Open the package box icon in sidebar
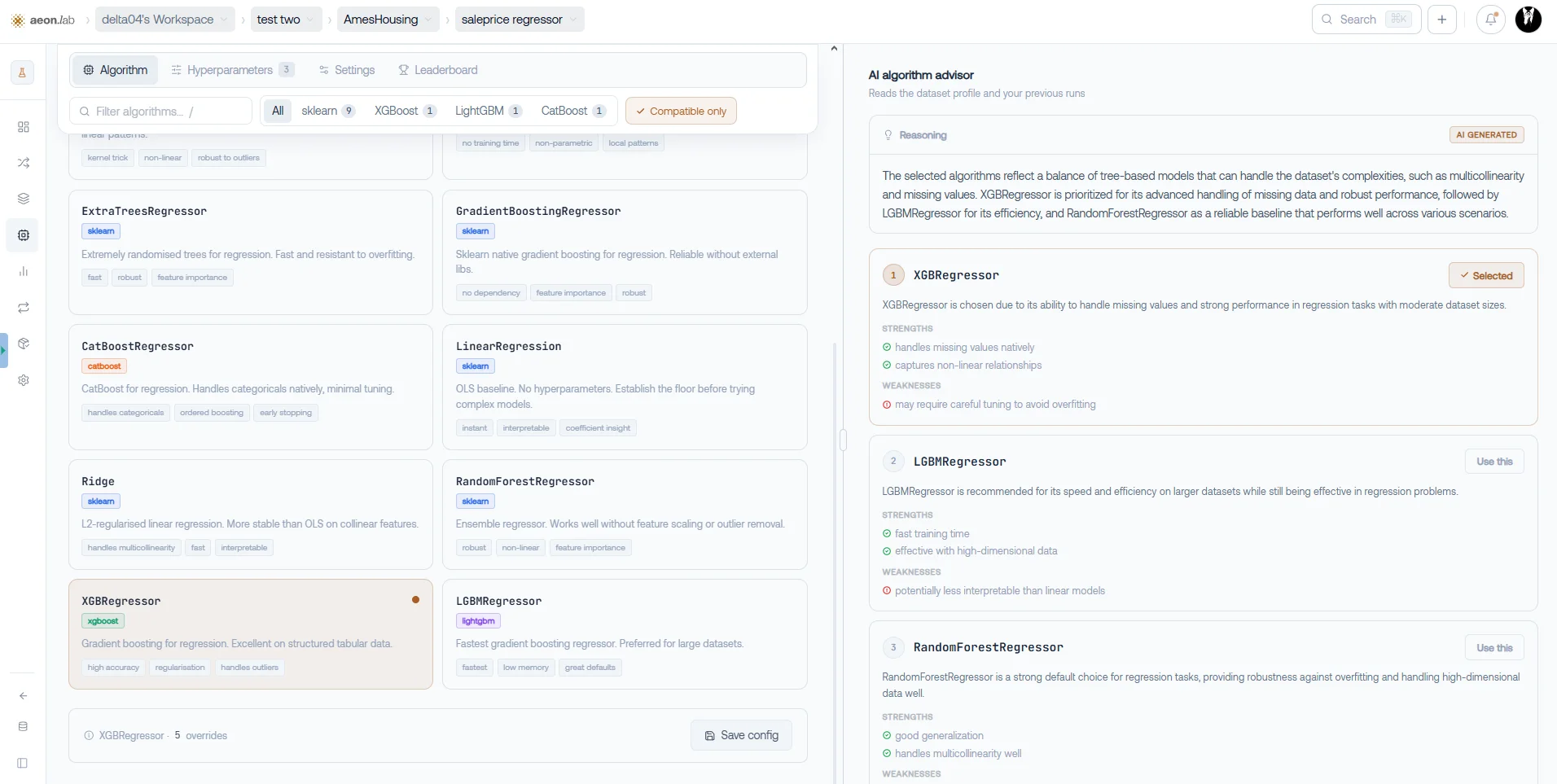The height and width of the screenshot is (784, 1557). coord(23,344)
